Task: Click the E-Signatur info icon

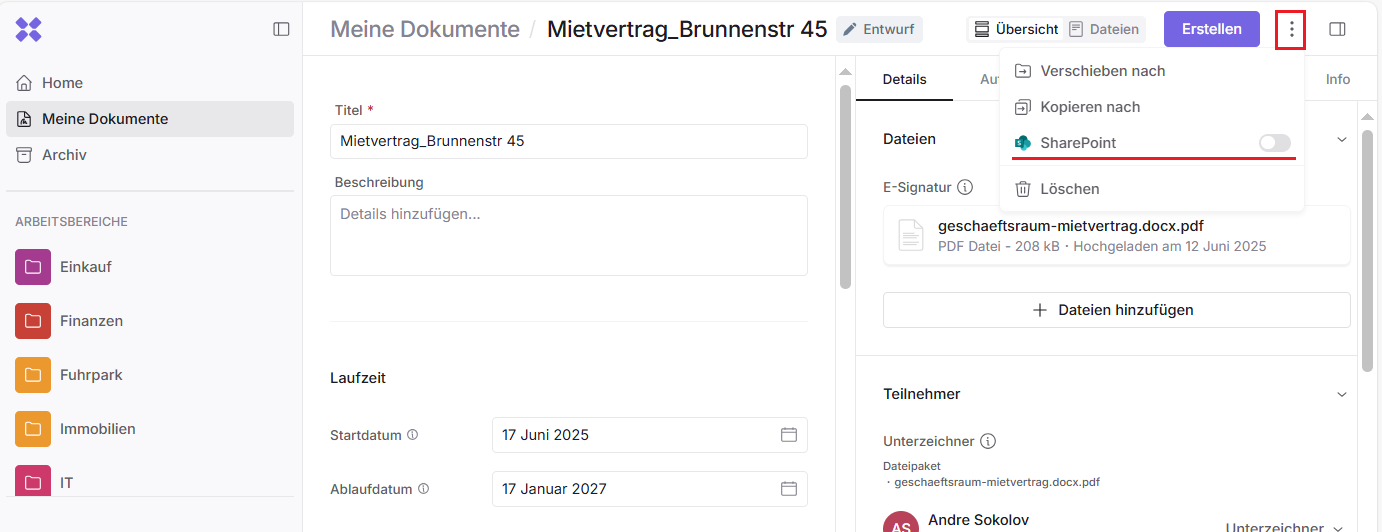Action: pyautogui.click(x=965, y=187)
